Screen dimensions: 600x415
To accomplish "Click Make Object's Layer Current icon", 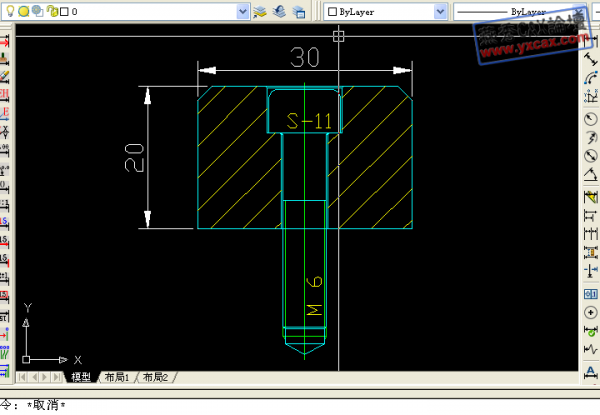I will pyautogui.click(x=260, y=12).
